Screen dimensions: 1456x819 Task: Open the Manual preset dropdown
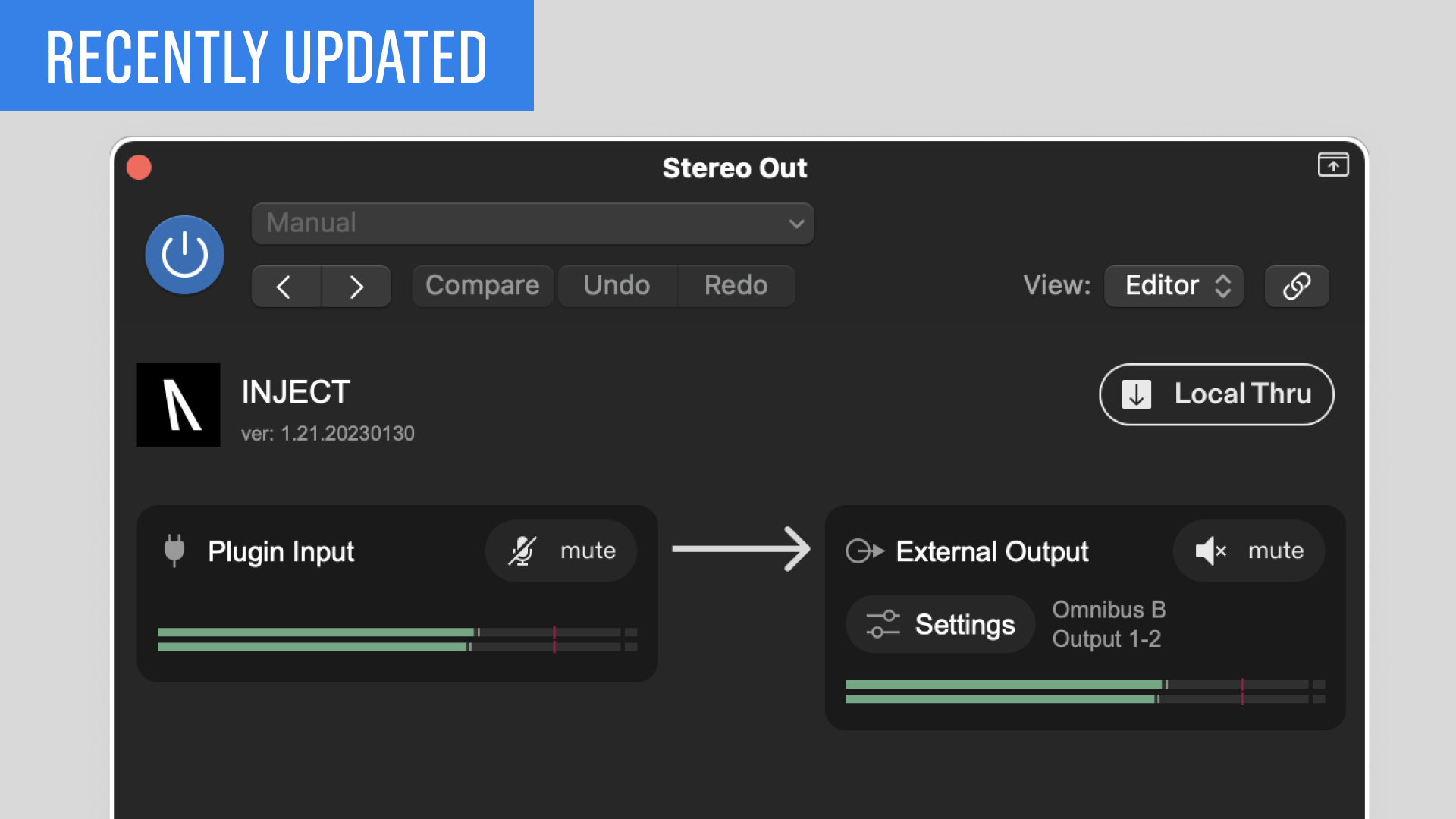coord(532,223)
